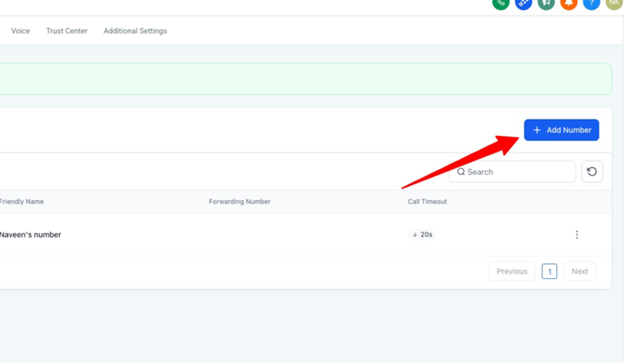Screen dimensions: 624x363
Task: Click the Previous pagination button
Action: (x=512, y=271)
